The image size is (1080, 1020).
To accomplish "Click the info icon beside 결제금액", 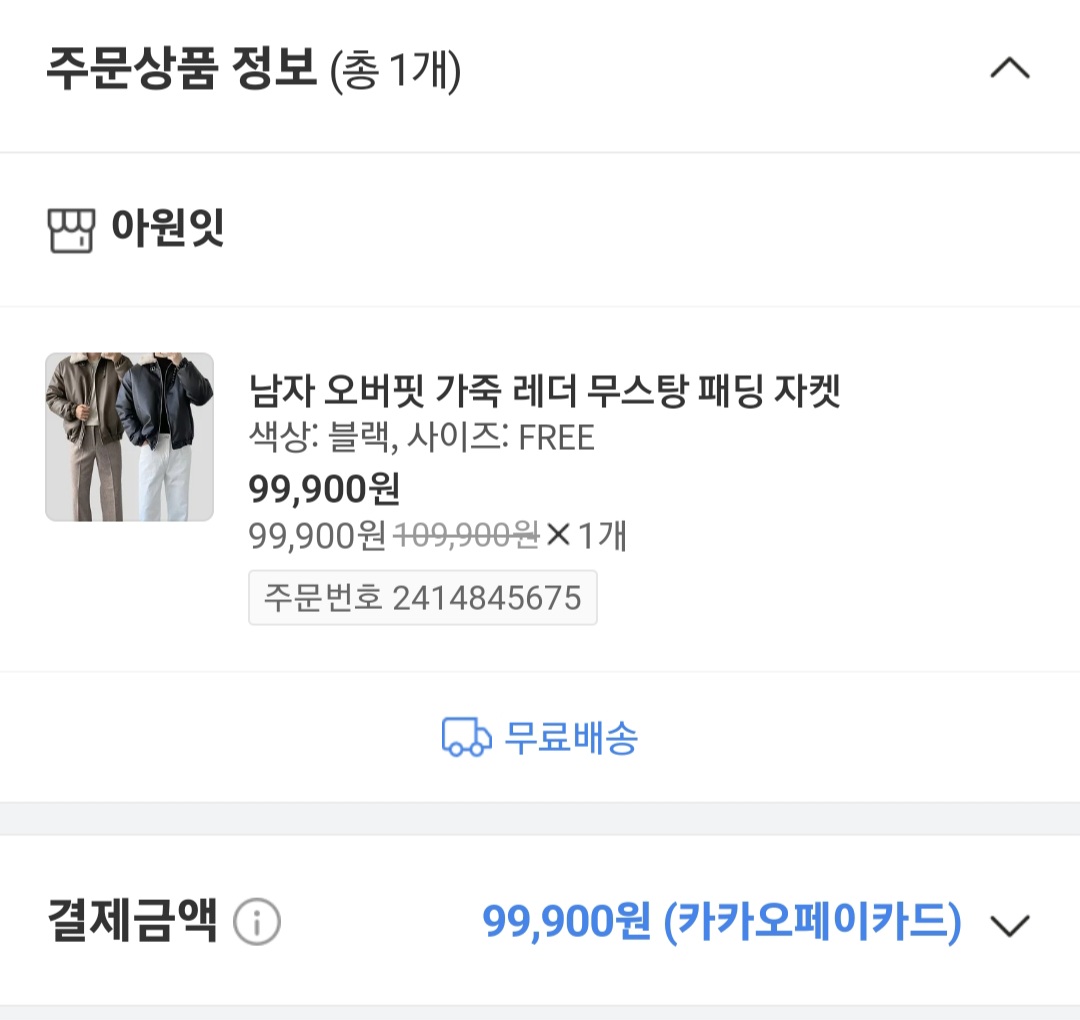I will [257, 923].
